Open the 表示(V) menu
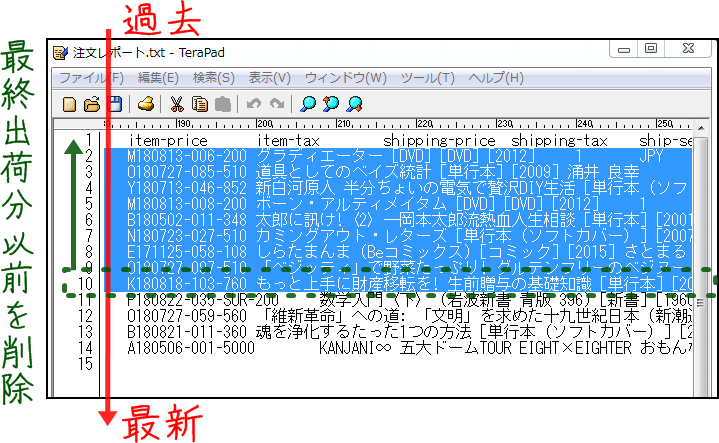Screen dimensions: 719x443 (269, 77)
